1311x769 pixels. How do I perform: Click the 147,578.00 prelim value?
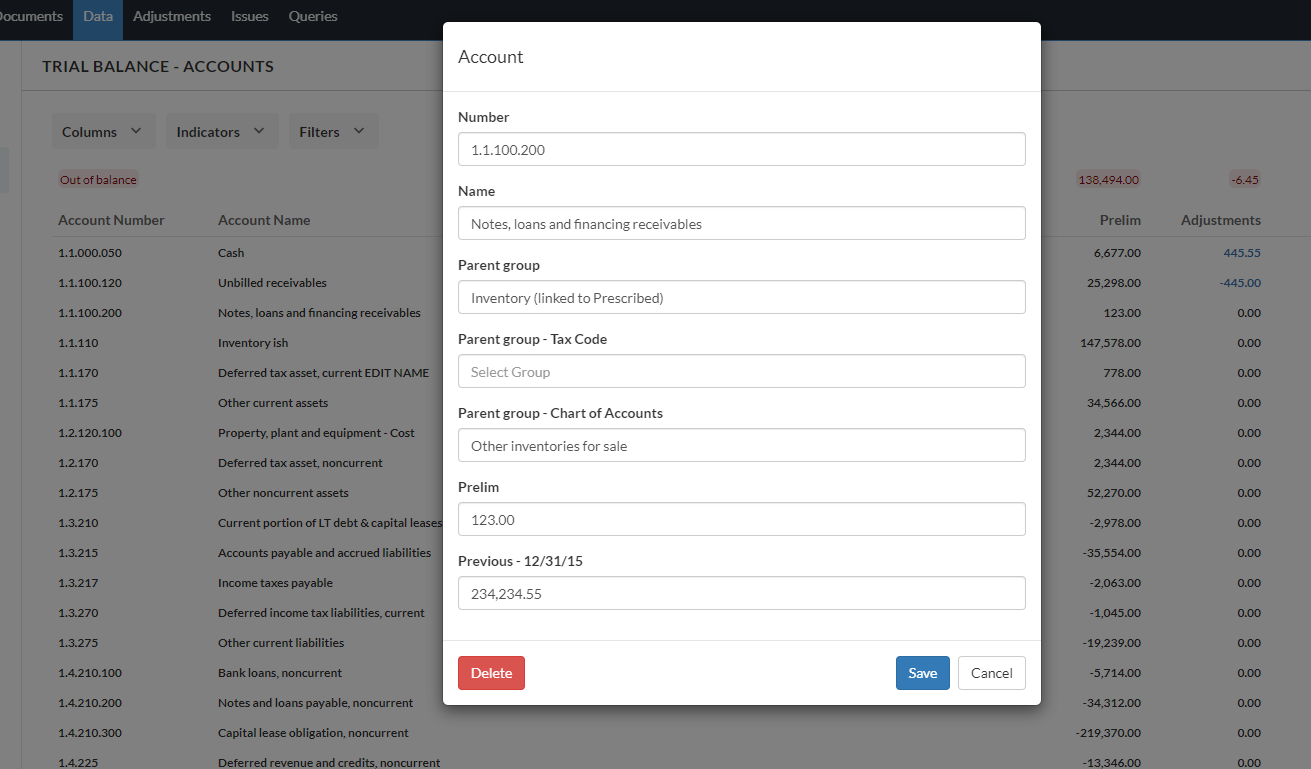pos(1111,343)
